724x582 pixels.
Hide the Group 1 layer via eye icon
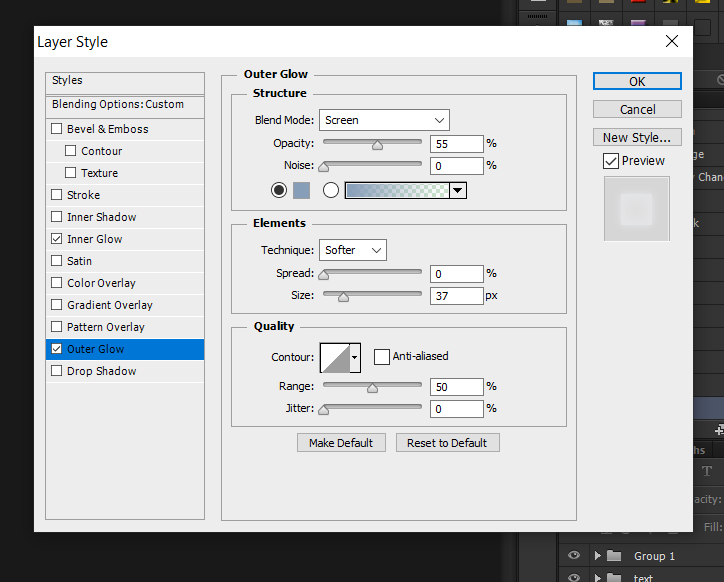click(573, 556)
